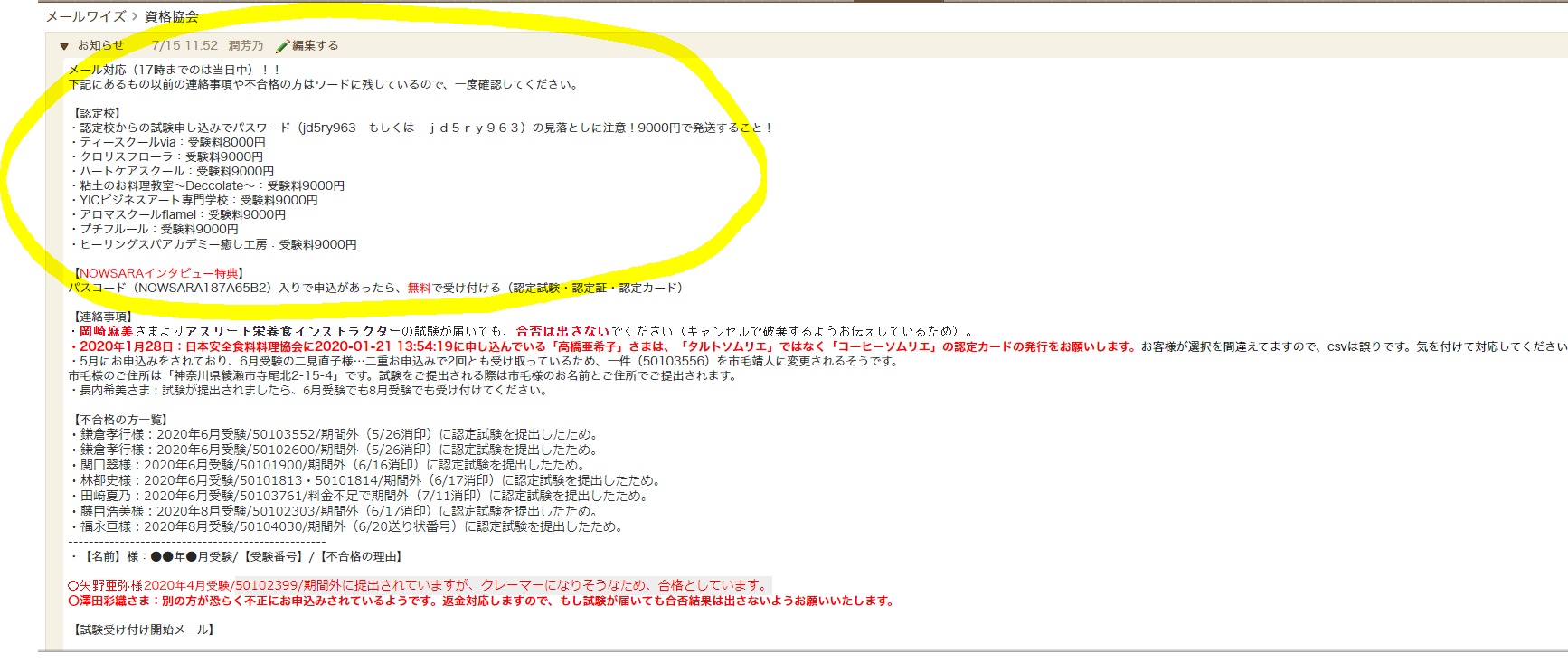Click the 【連絡事項】 section heading

(103, 317)
